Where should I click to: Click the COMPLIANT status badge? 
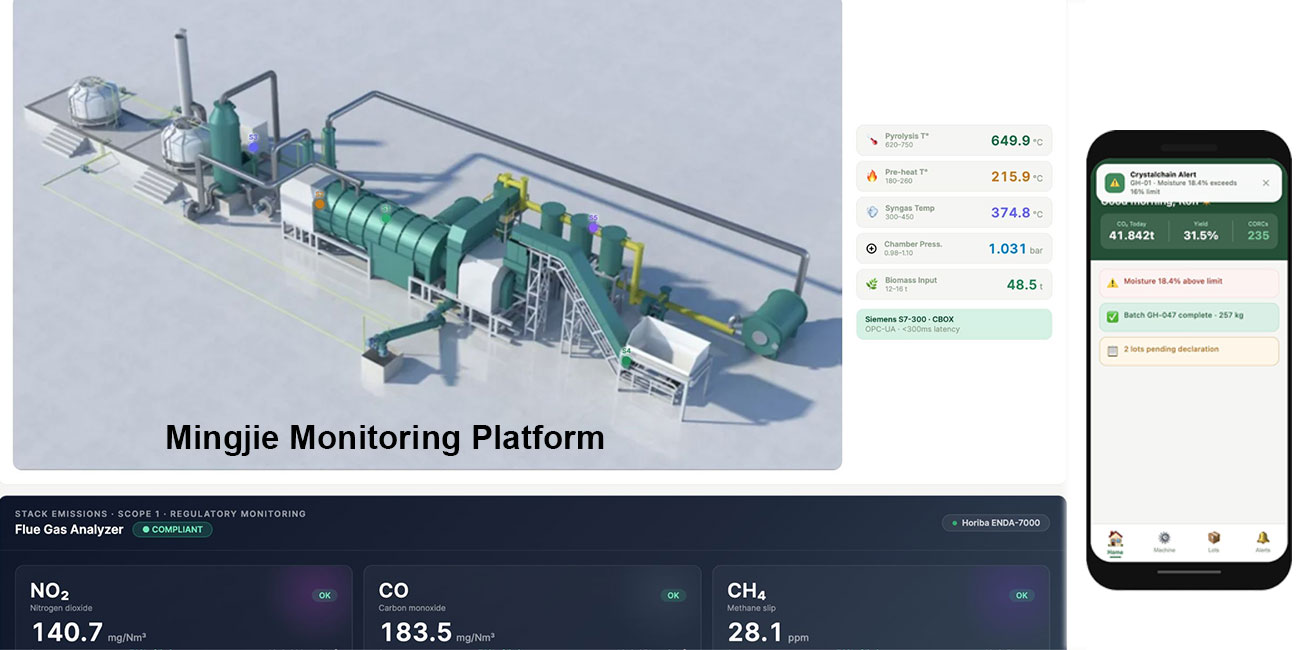[x=172, y=530]
